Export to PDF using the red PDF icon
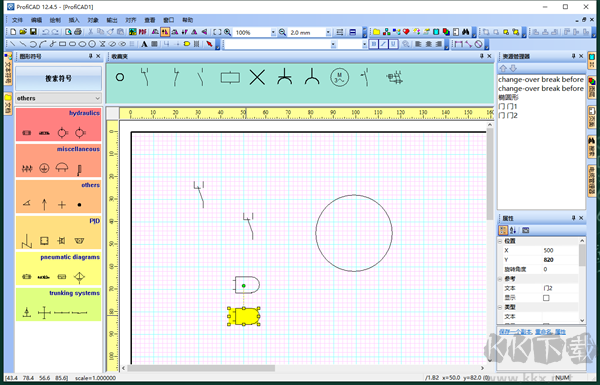 (x=143, y=32)
